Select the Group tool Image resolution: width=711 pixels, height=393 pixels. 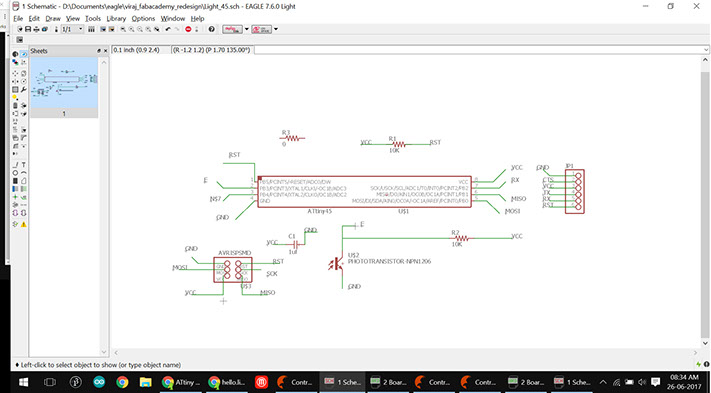click(15, 89)
